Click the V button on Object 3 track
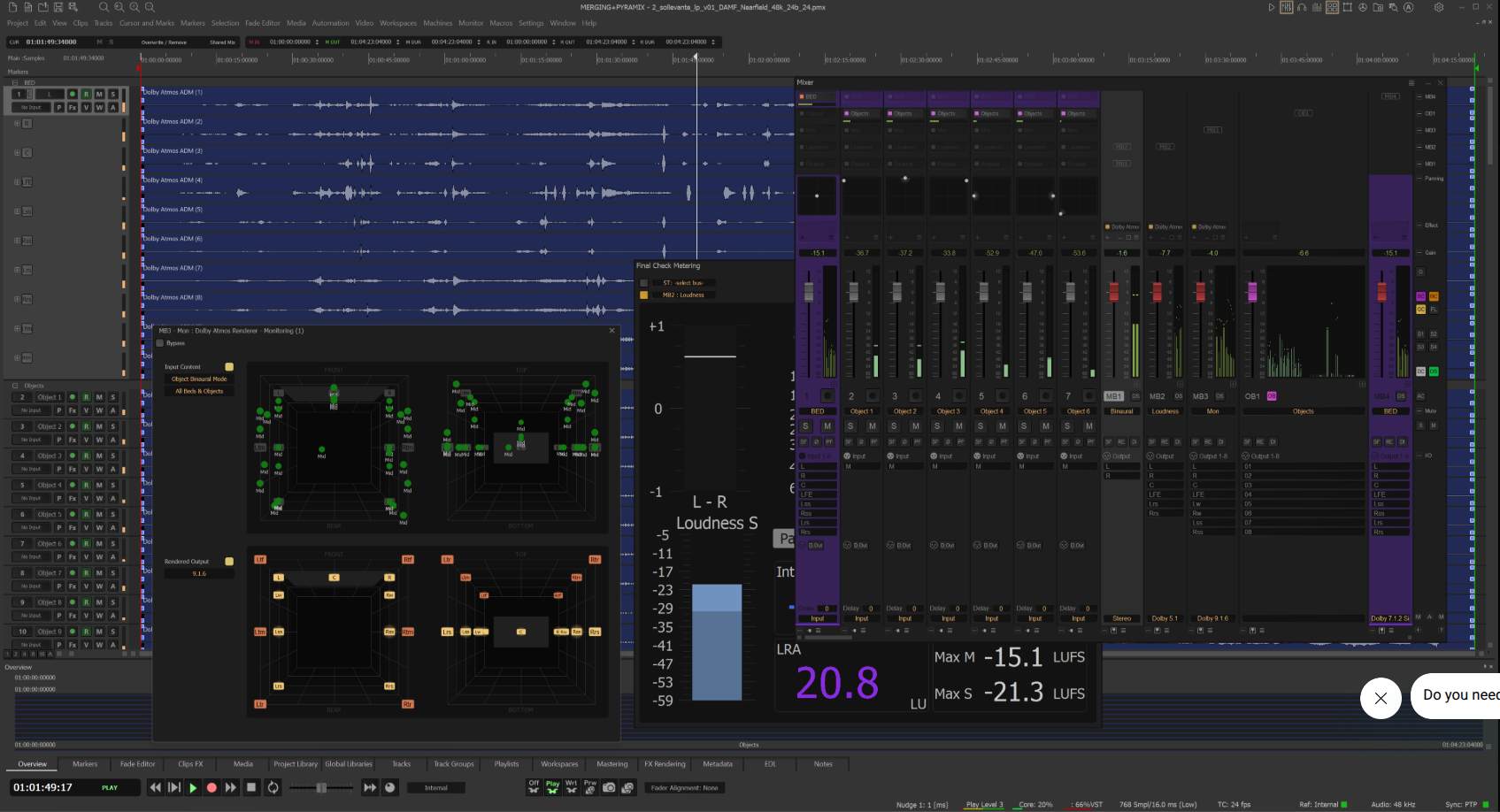 click(x=86, y=469)
